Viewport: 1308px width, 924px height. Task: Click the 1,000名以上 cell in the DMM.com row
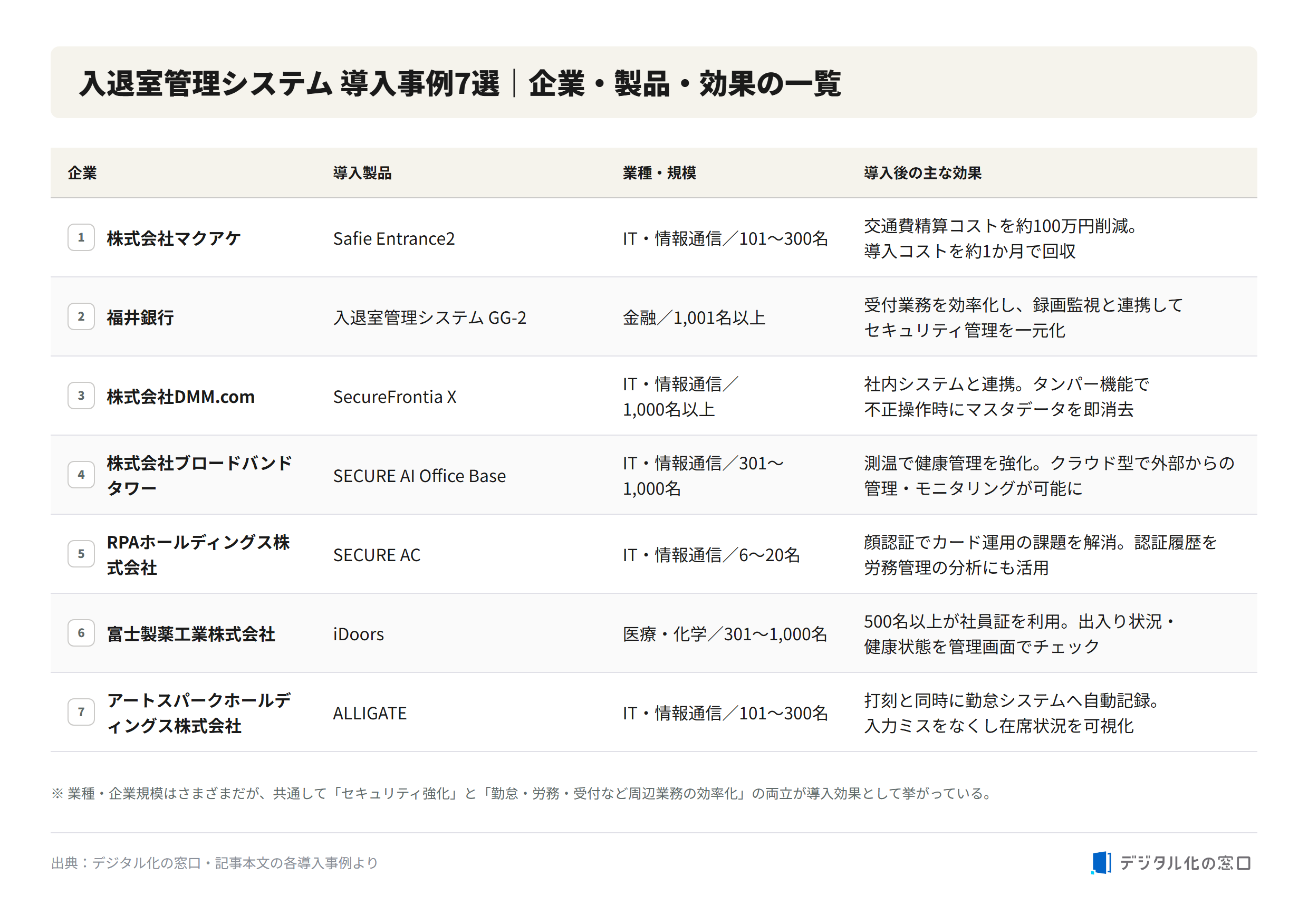click(680, 397)
